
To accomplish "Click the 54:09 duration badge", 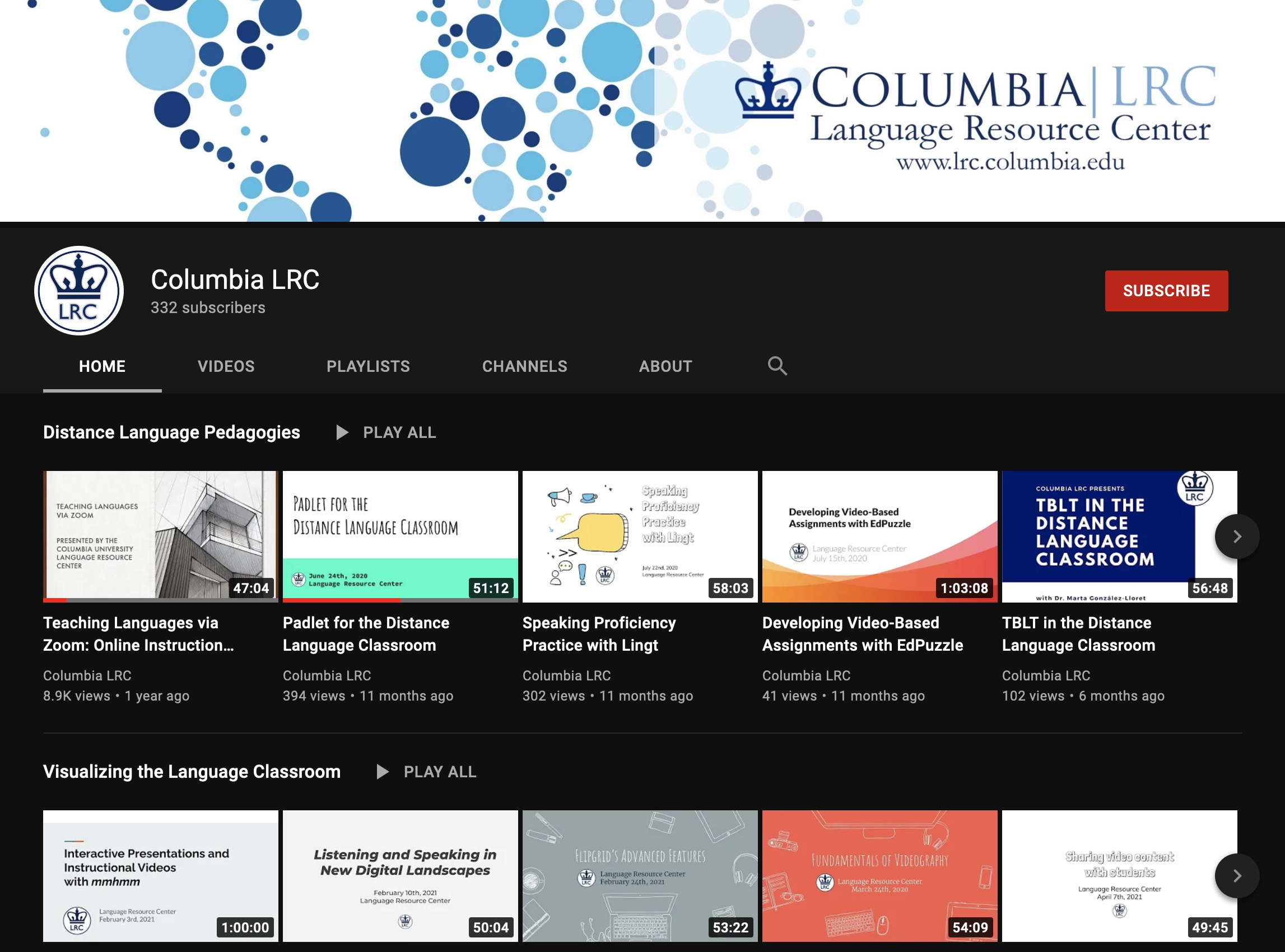I will [970, 928].
